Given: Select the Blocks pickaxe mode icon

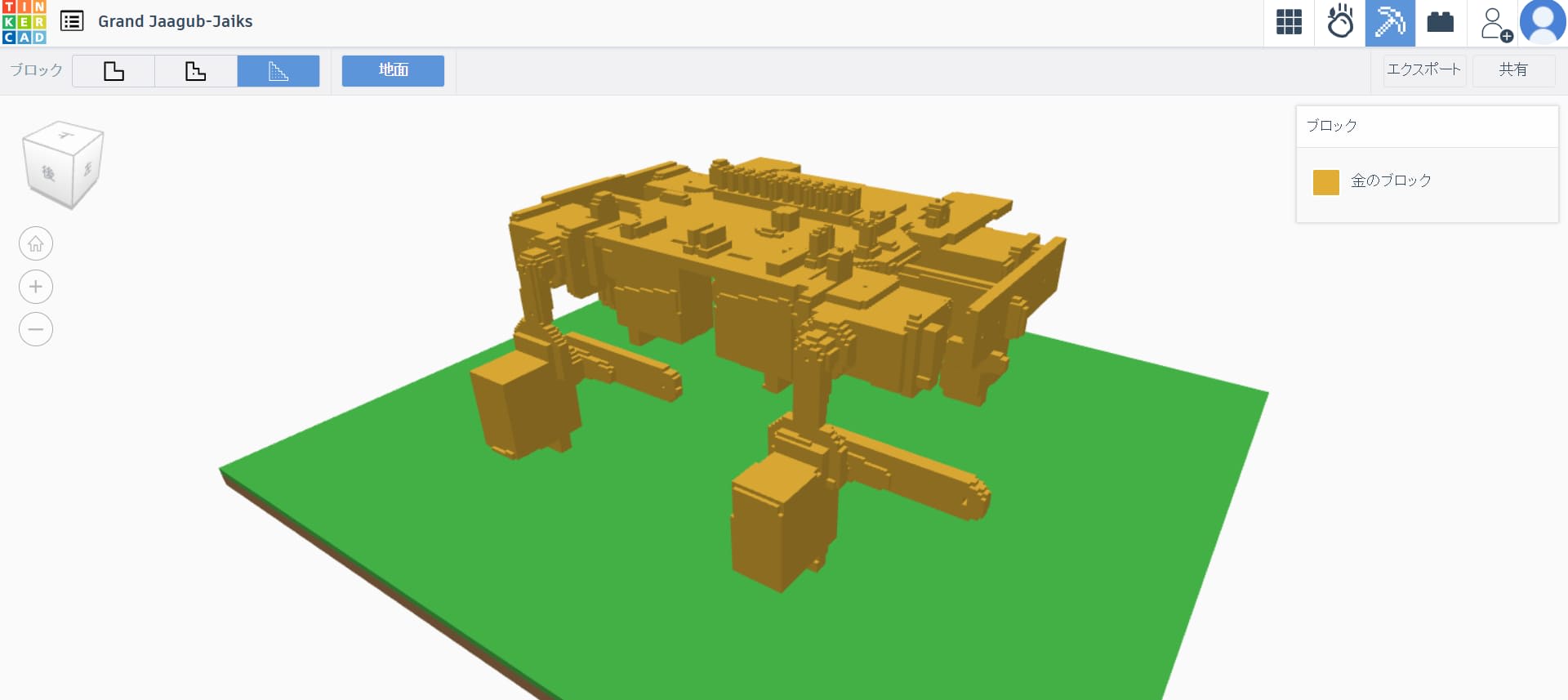Looking at the screenshot, I should [1390, 22].
